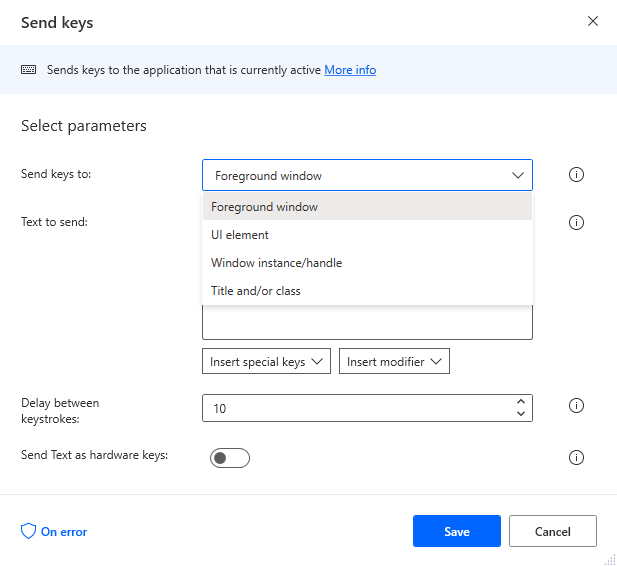Increase delay with the up stepper arrow

(x=520, y=402)
